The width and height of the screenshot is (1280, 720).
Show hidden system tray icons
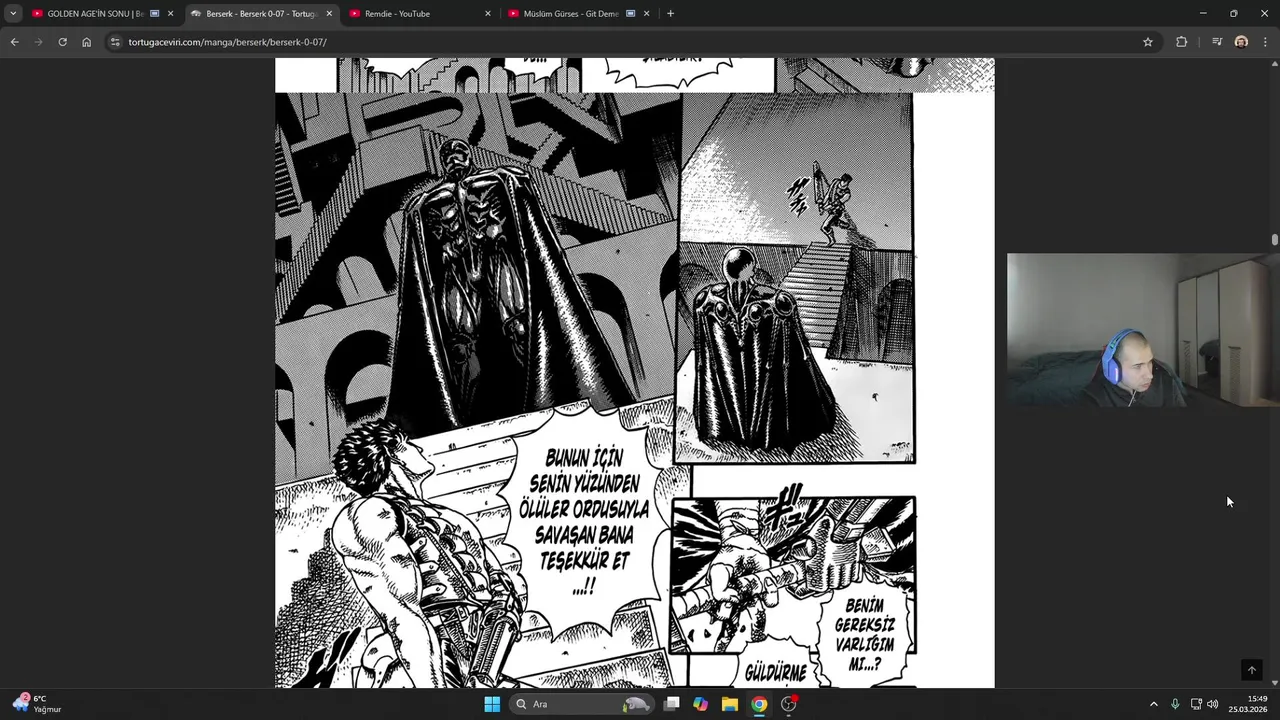(1153, 704)
